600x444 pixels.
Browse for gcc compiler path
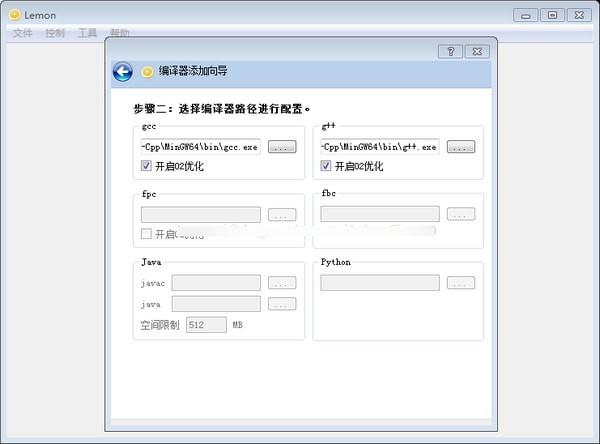click(x=282, y=147)
